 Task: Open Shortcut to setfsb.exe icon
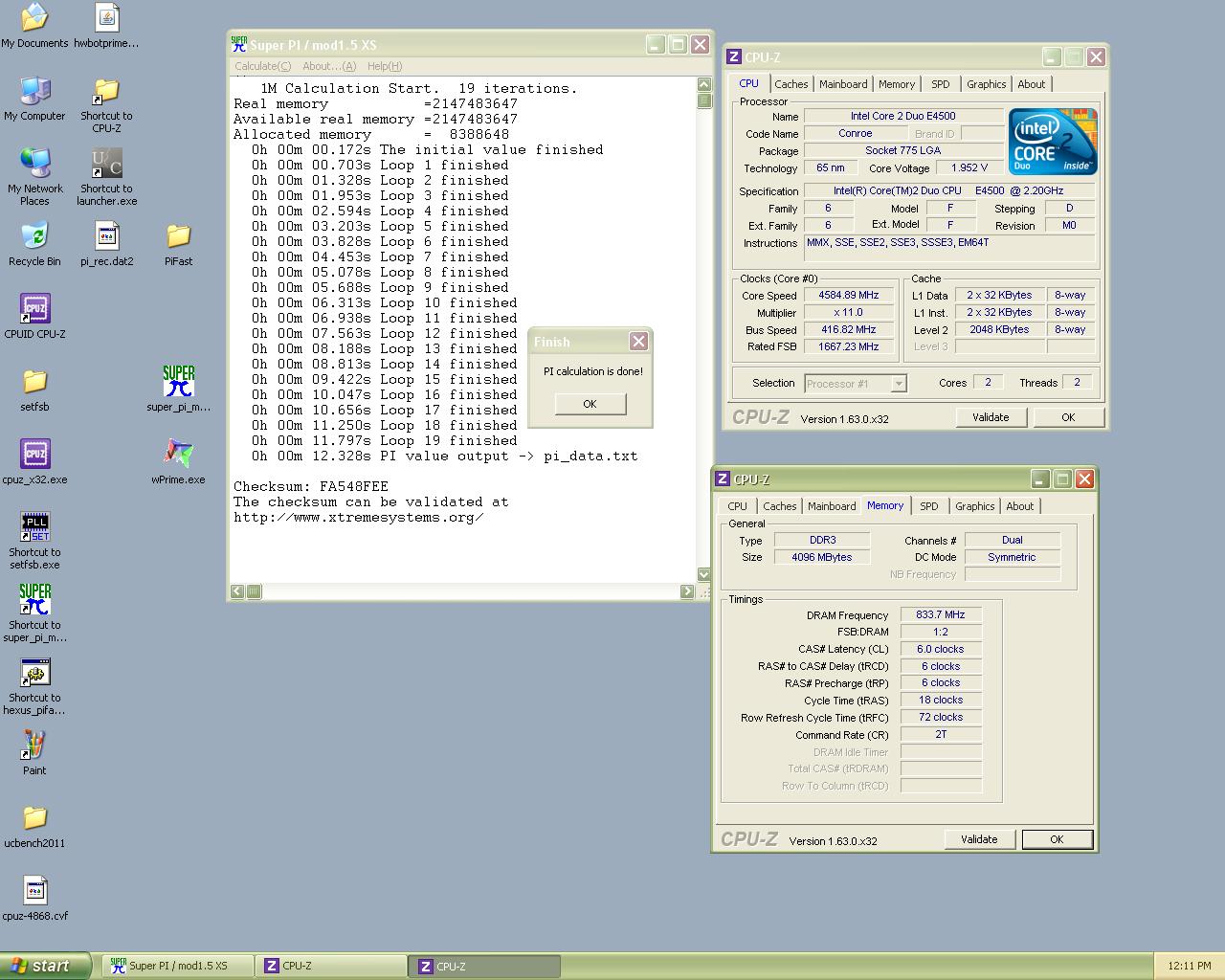coord(34,542)
